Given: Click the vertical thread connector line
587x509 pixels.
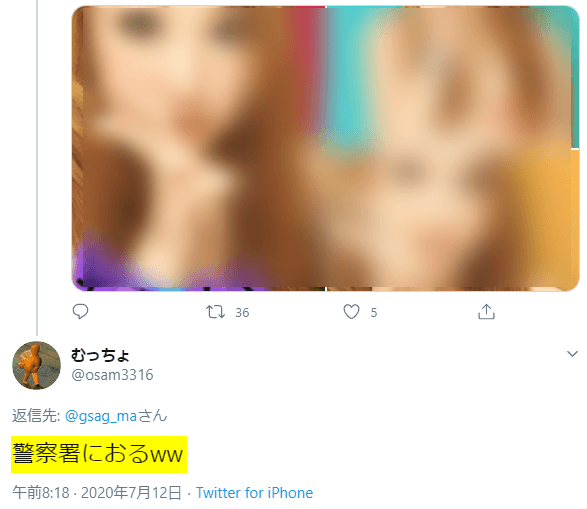Looking at the screenshot, I should tap(37, 168).
